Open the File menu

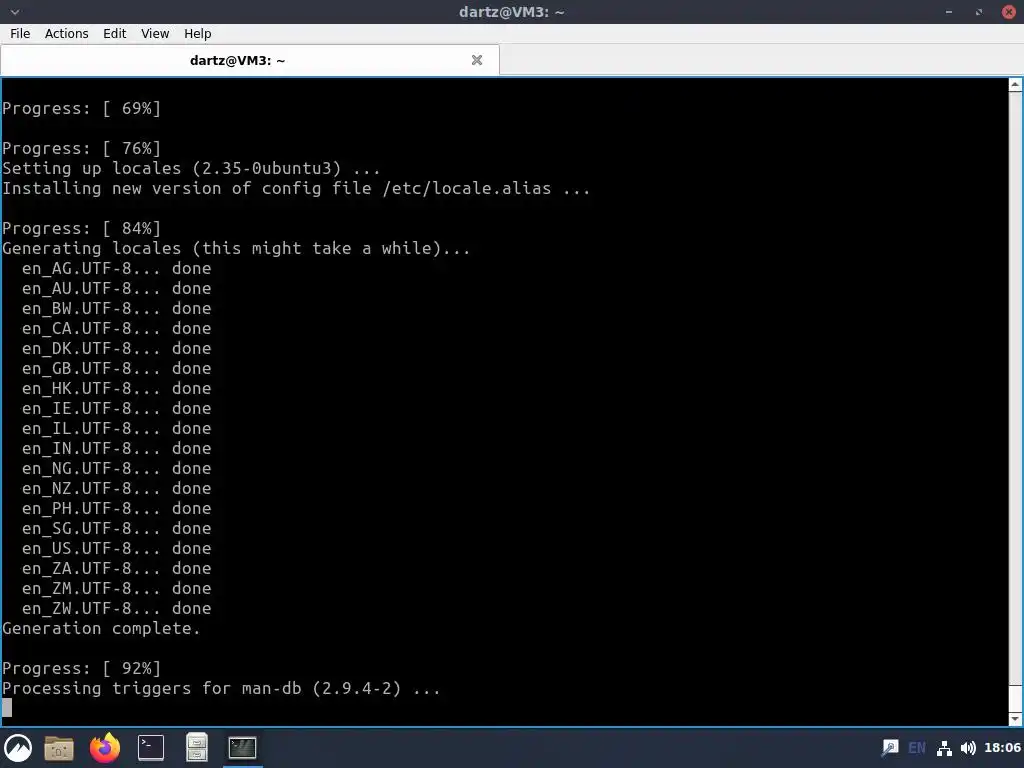click(x=20, y=33)
